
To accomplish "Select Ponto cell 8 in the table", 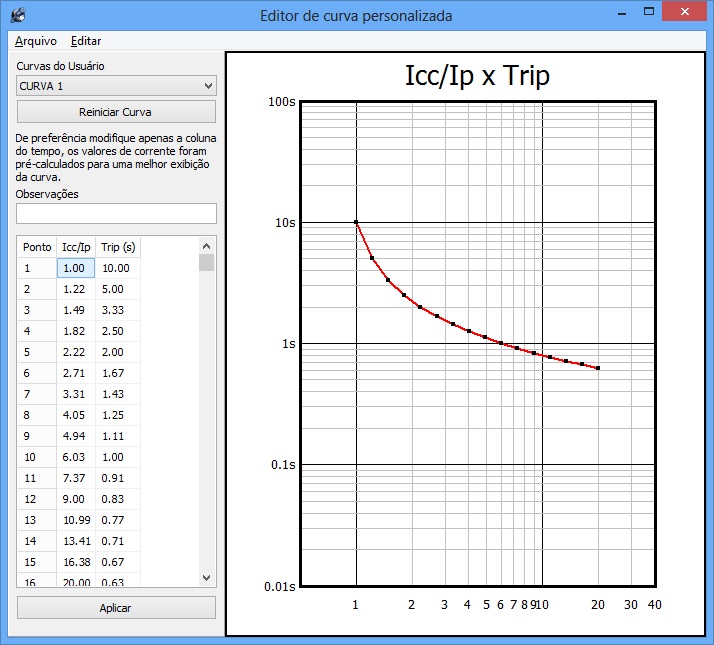I will (37, 415).
